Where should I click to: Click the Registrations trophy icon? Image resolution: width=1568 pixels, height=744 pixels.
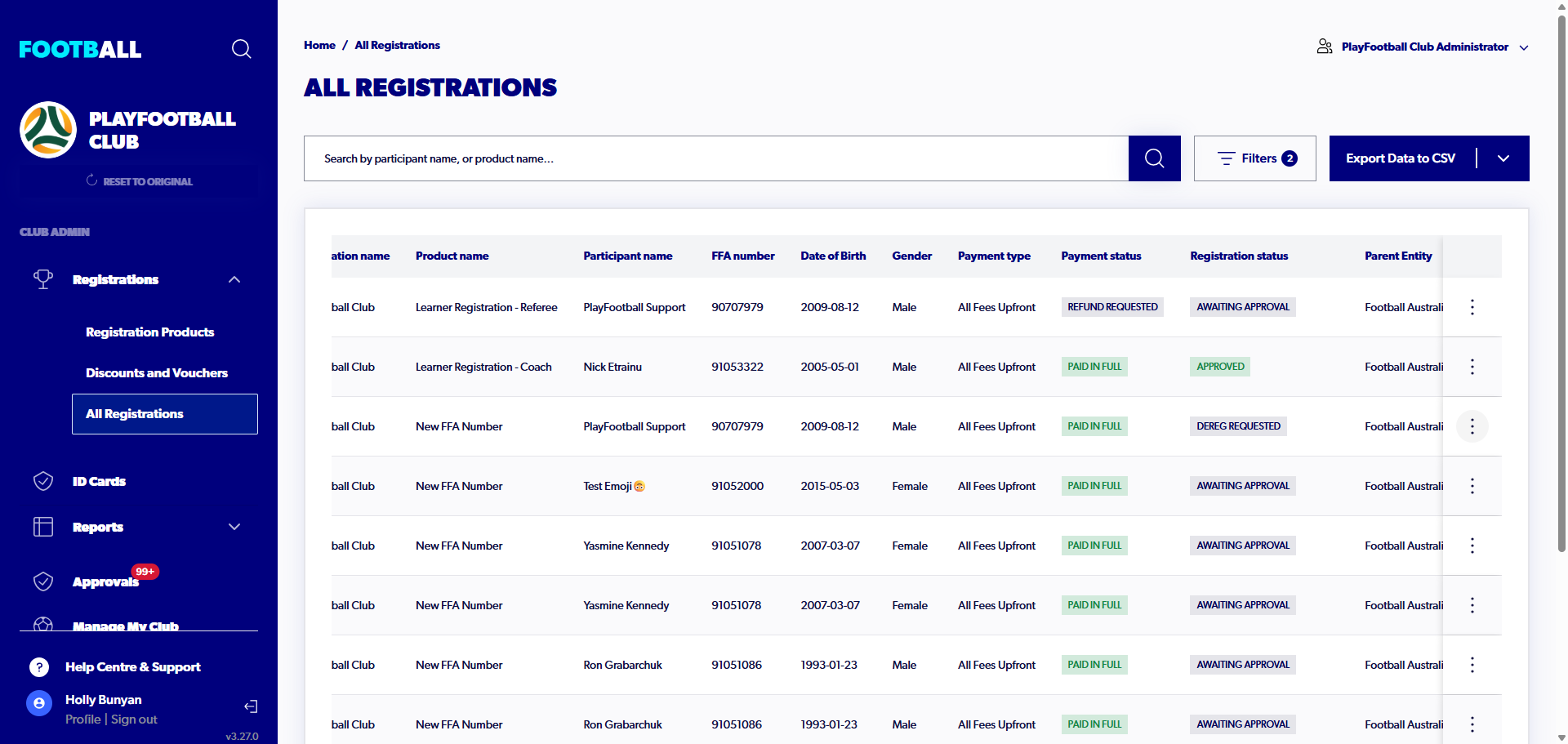pyautogui.click(x=43, y=279)
